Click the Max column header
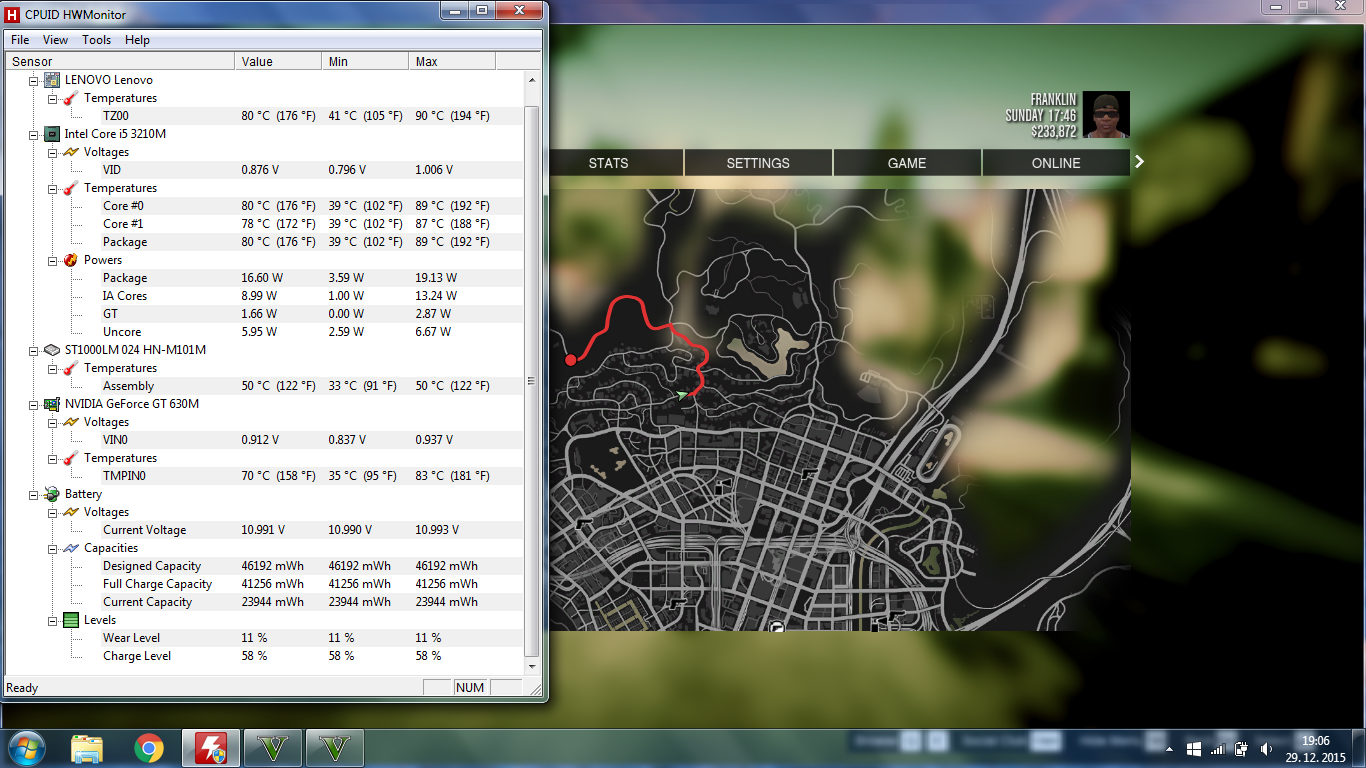Image resolution: width=1366 pixels, height=768 pixels. coord(450,62)
